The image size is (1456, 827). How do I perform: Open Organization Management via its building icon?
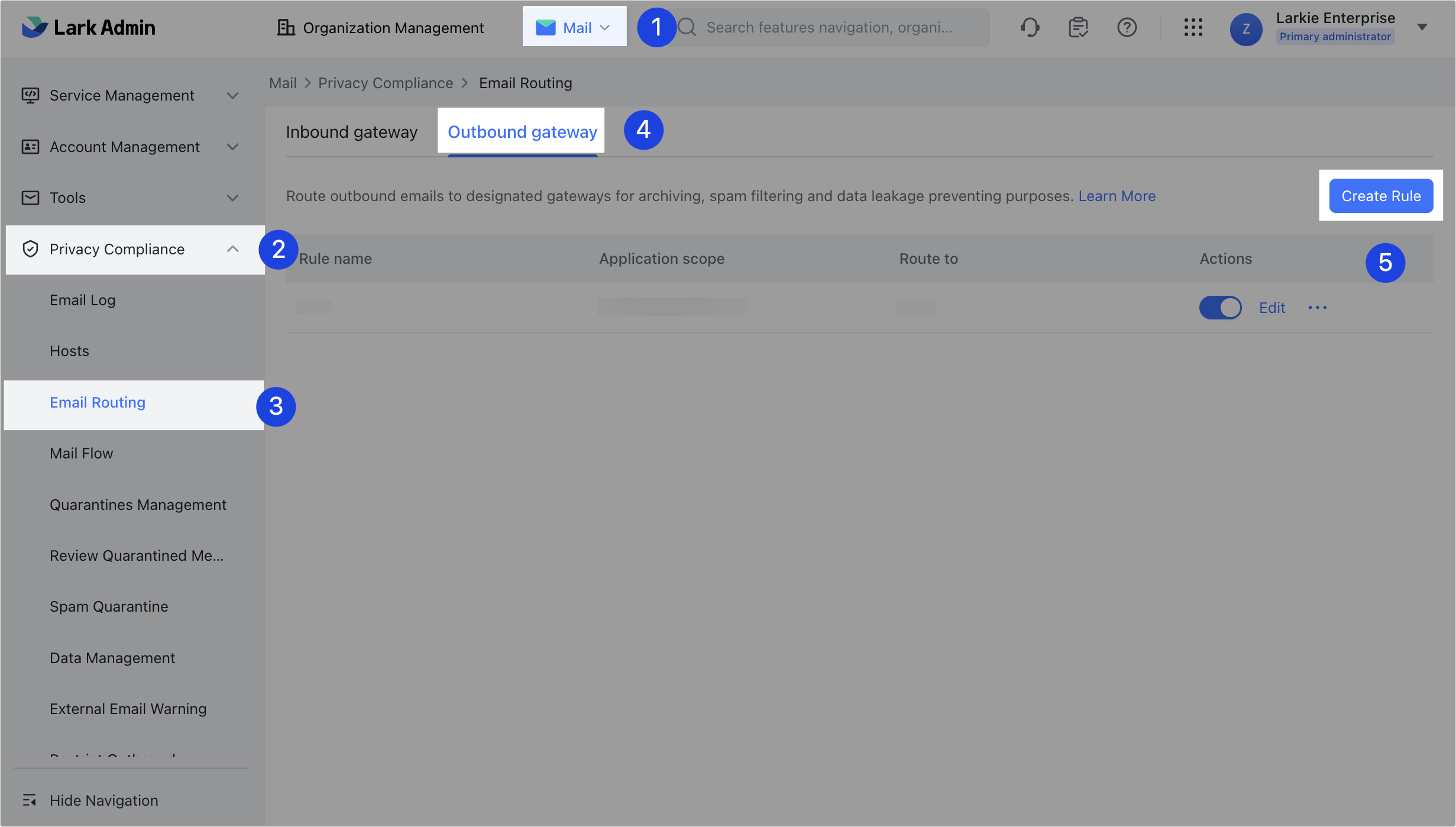[x=286, y=27]
